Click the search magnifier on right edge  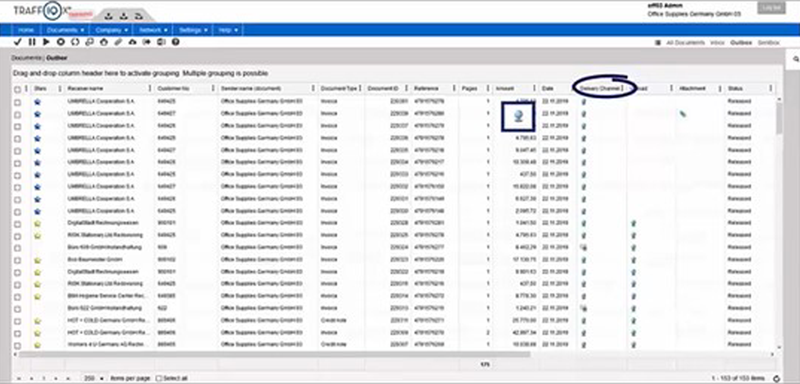pos(795,59)
